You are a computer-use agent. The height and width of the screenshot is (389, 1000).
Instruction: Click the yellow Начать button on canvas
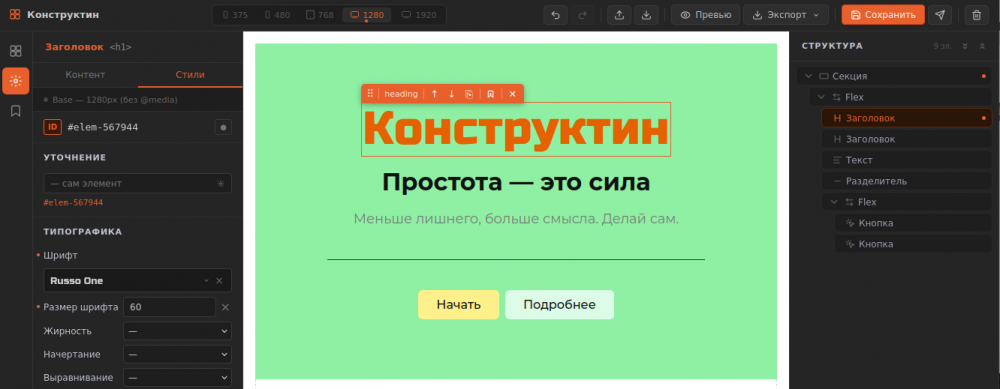459,305
